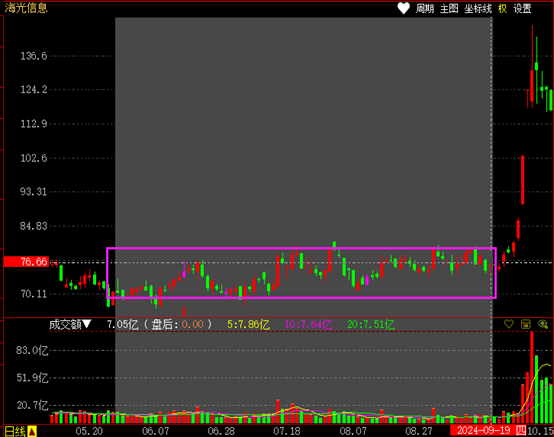This screenshot has height=437, width=554.
Task: Toggle 坐标线 coordinate lines
Action: pyautogui.click(x=478, y=8)
